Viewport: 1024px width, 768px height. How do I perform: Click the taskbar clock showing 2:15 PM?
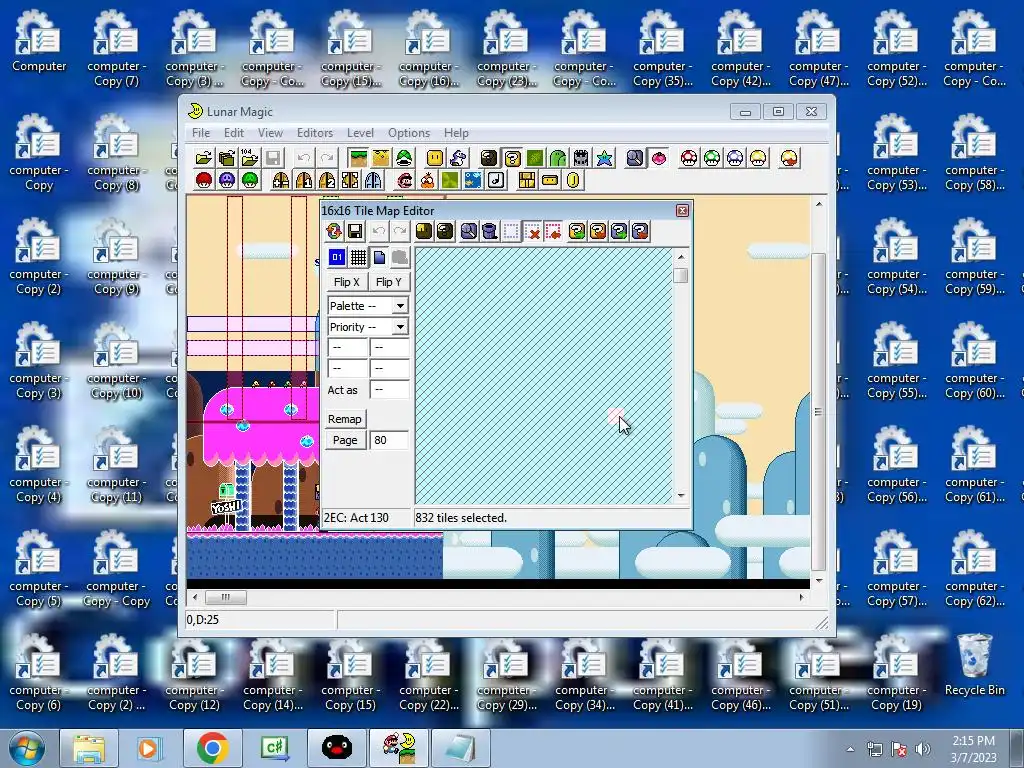pos(973,748)
